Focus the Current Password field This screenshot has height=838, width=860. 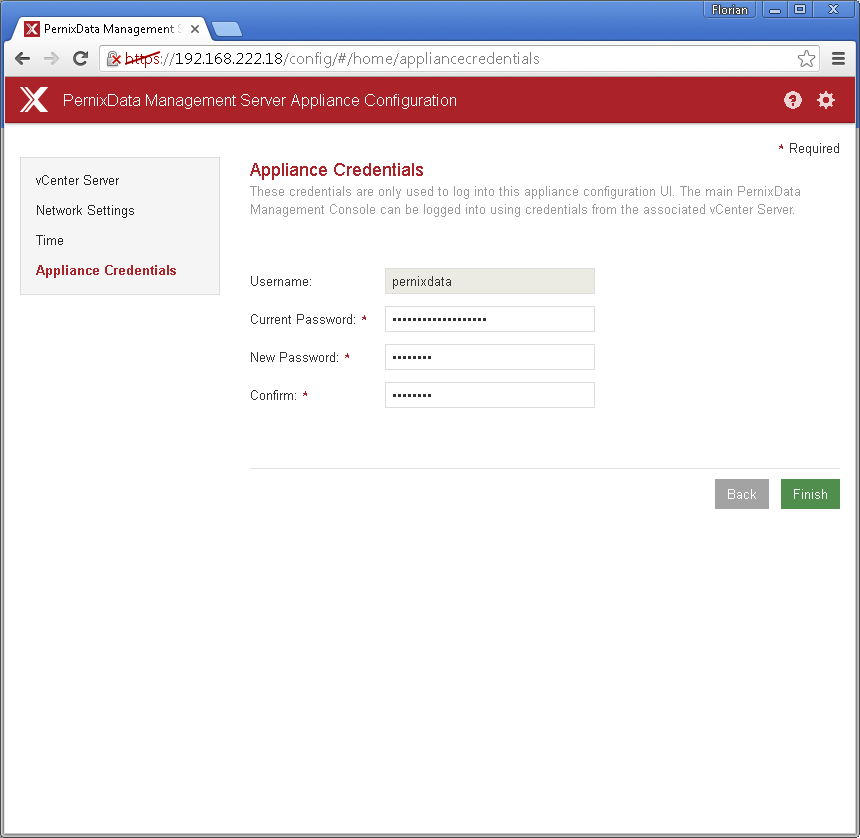coord(490,319)
